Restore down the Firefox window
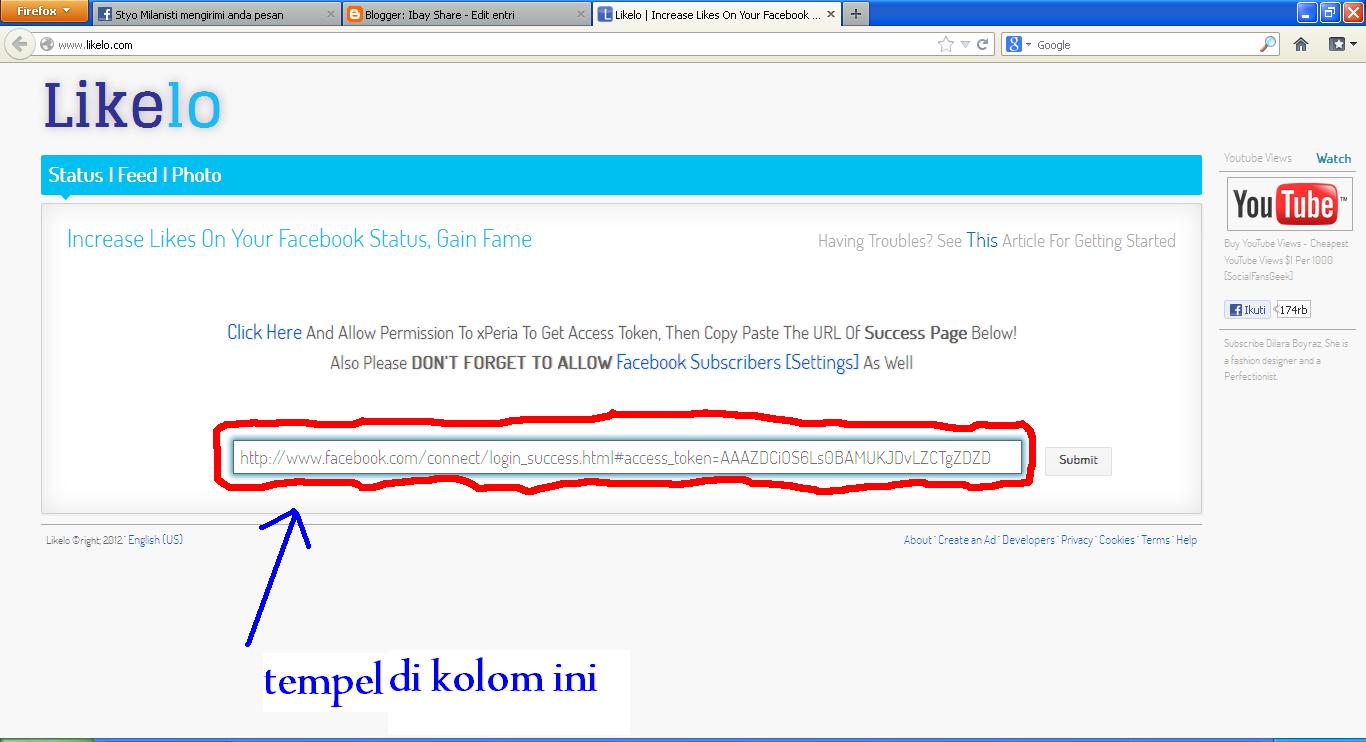The width and height of the screenshot is (1366, 742). pos(1329,12)
